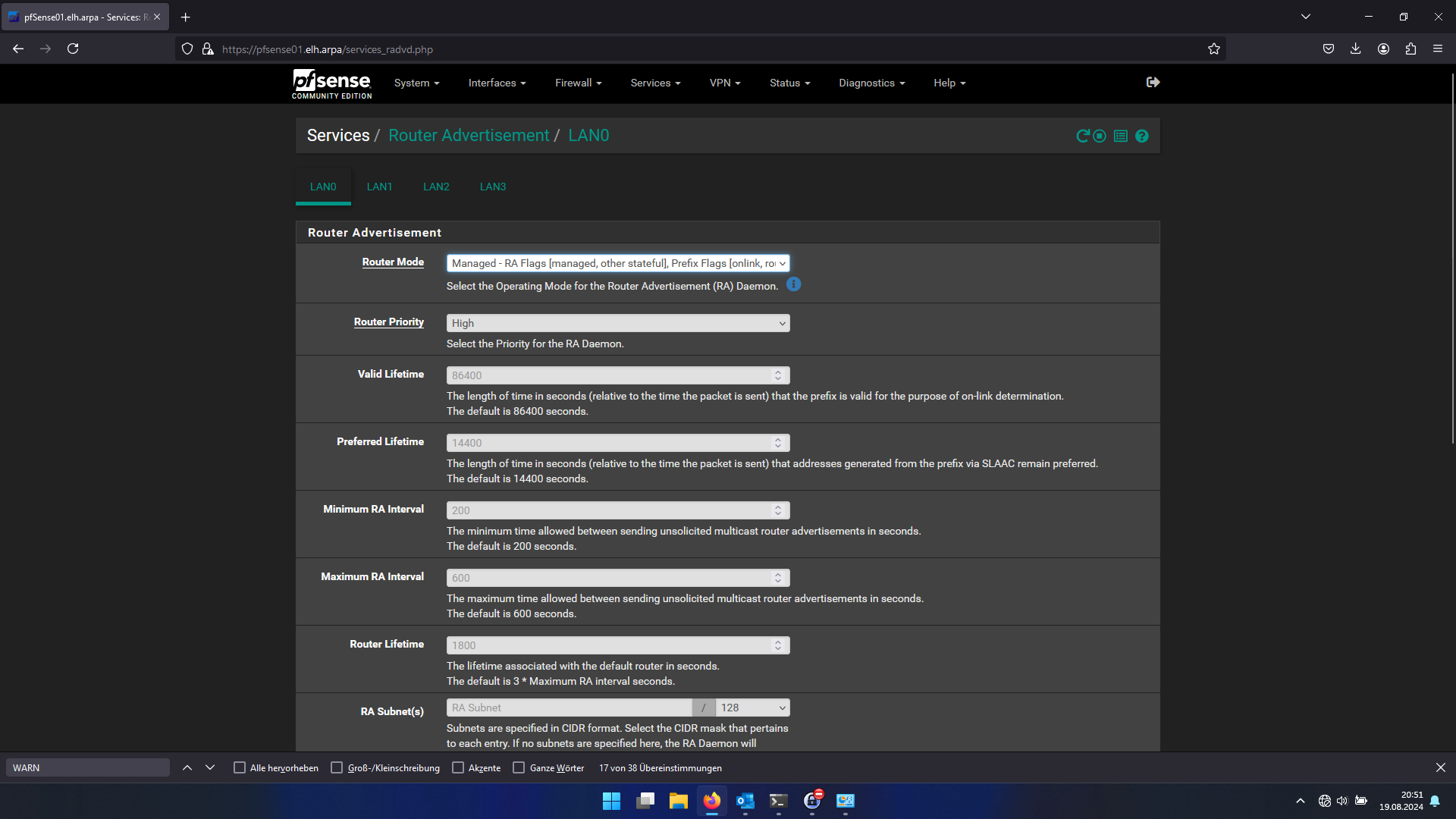Open Firefox downloads panel
Screen dimensions: 1456x819
1356,49
